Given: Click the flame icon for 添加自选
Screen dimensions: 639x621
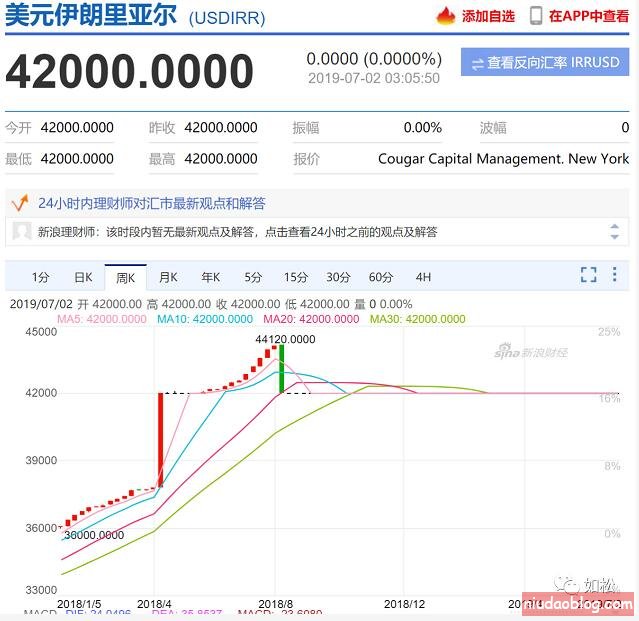Looking at the screenshot, I should pos(446,16).
